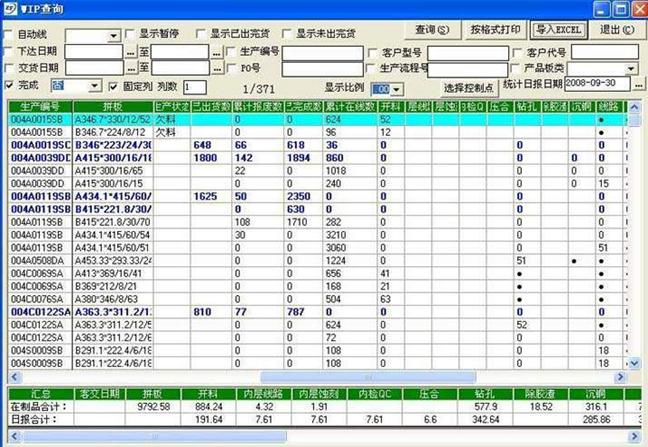648x447 pixels.
Task: Enable the 自动线 filter checkbox
Action: pos(9,34)
